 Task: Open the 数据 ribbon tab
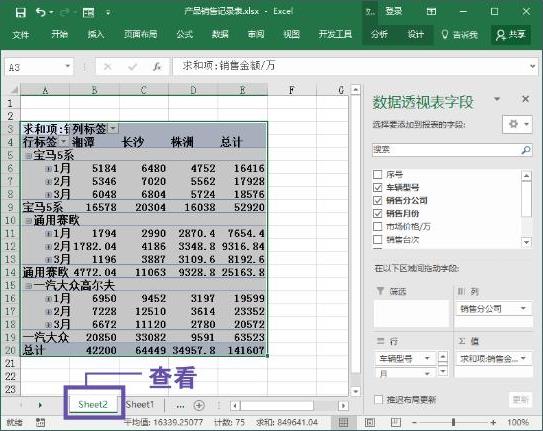coord(220,34)
